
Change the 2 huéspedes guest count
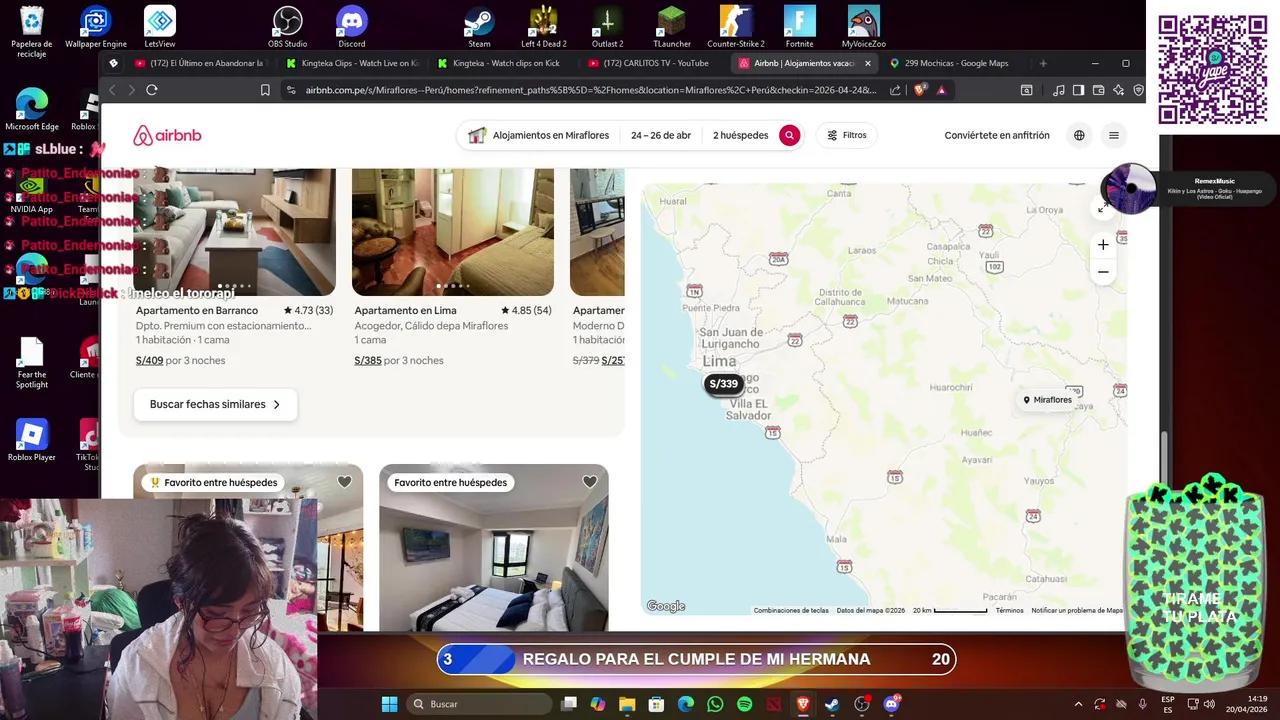coord(740,135)
